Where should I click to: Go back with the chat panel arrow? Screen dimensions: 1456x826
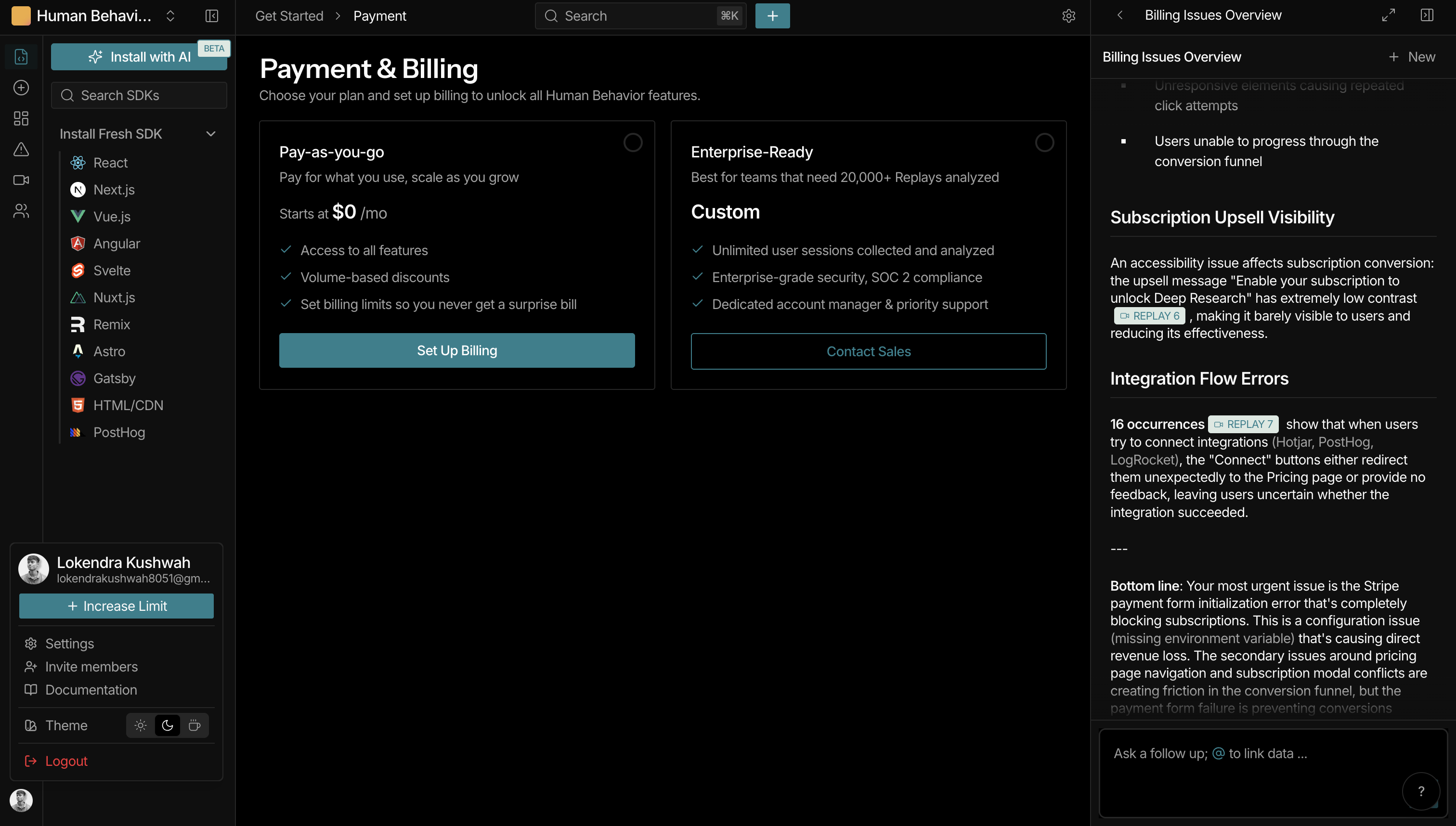[x=1119, y=15]
